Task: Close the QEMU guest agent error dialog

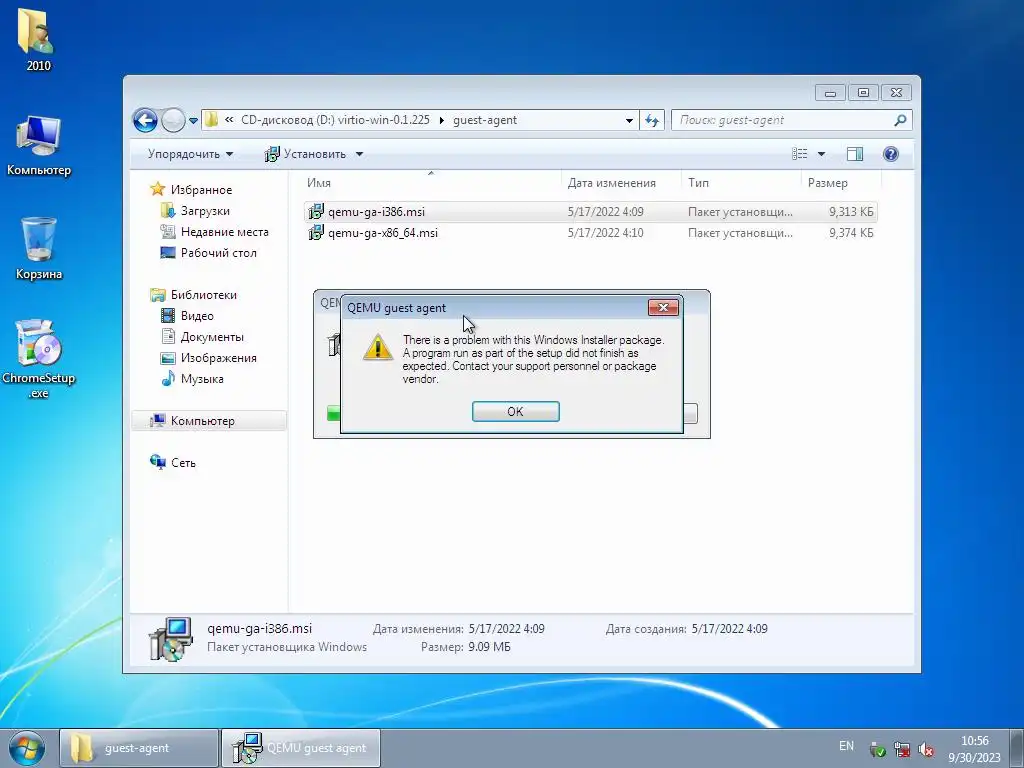Action: [663, 308]
